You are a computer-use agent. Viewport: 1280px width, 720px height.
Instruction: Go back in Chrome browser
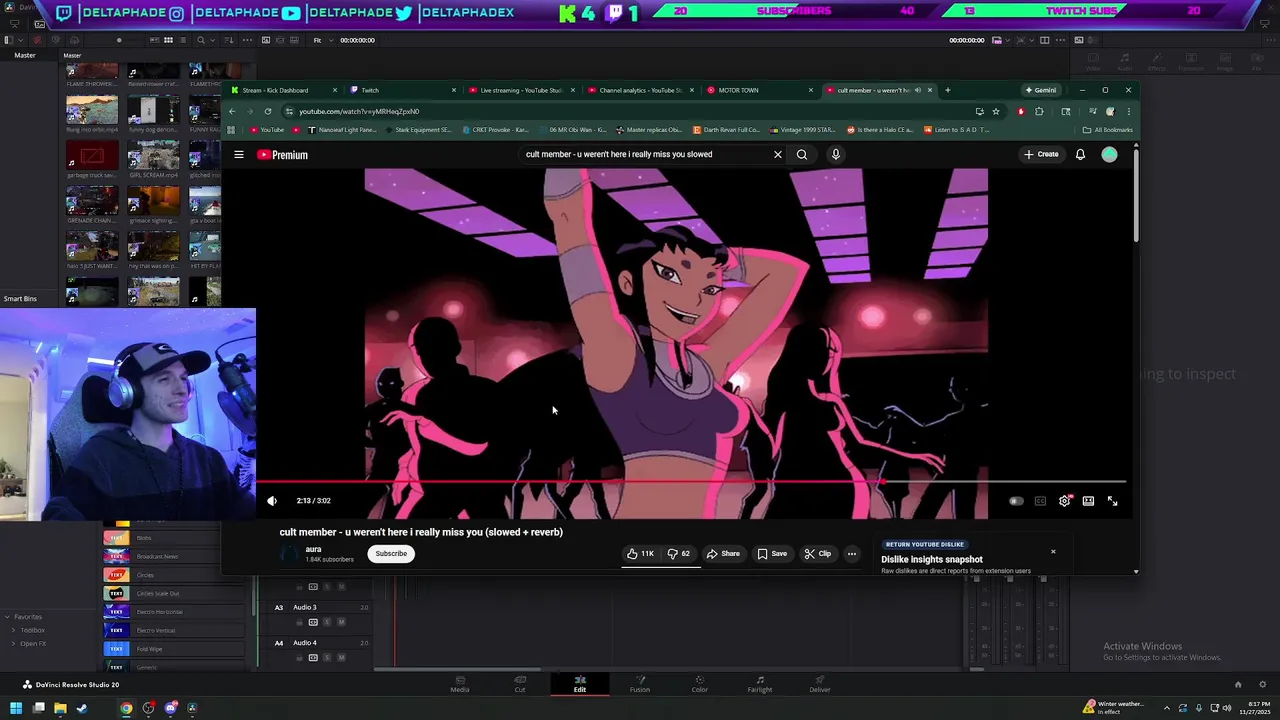pyautogui.click(x=232, y=111)
